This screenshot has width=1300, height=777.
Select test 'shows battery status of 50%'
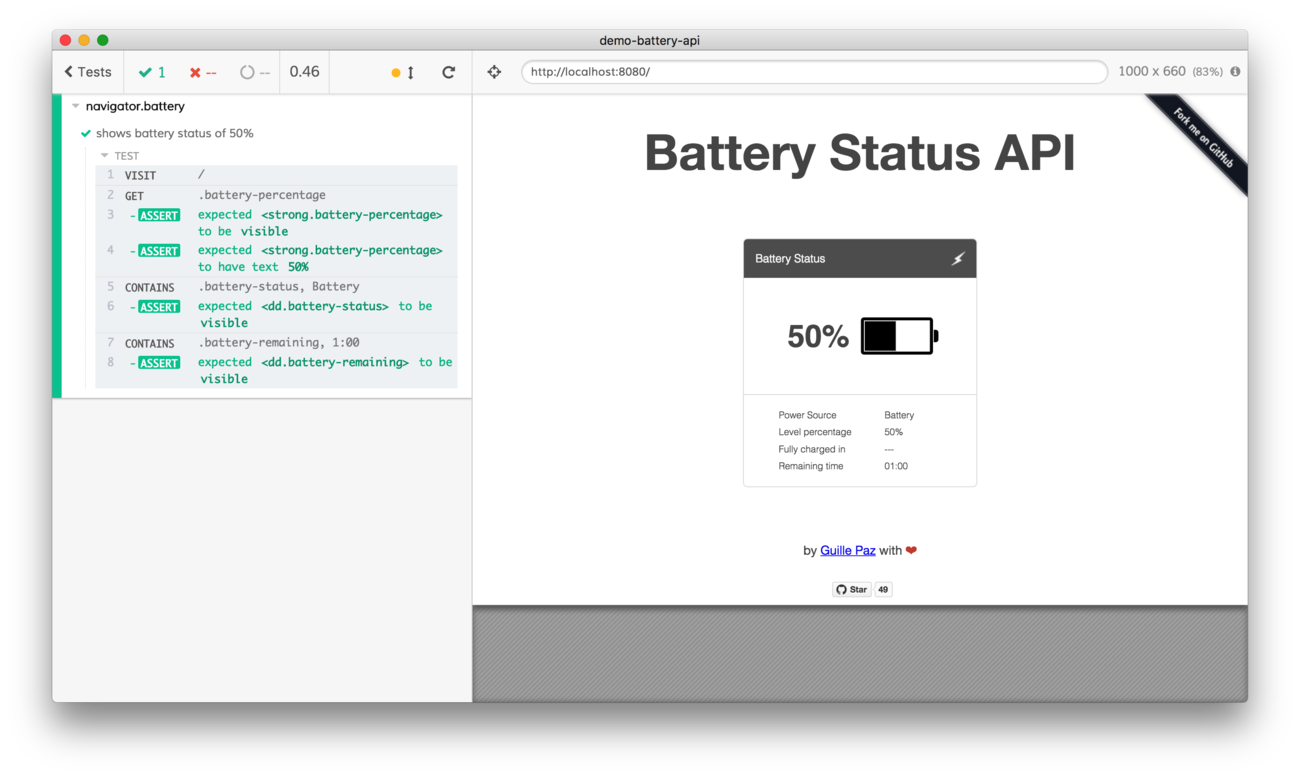[174, 133]
